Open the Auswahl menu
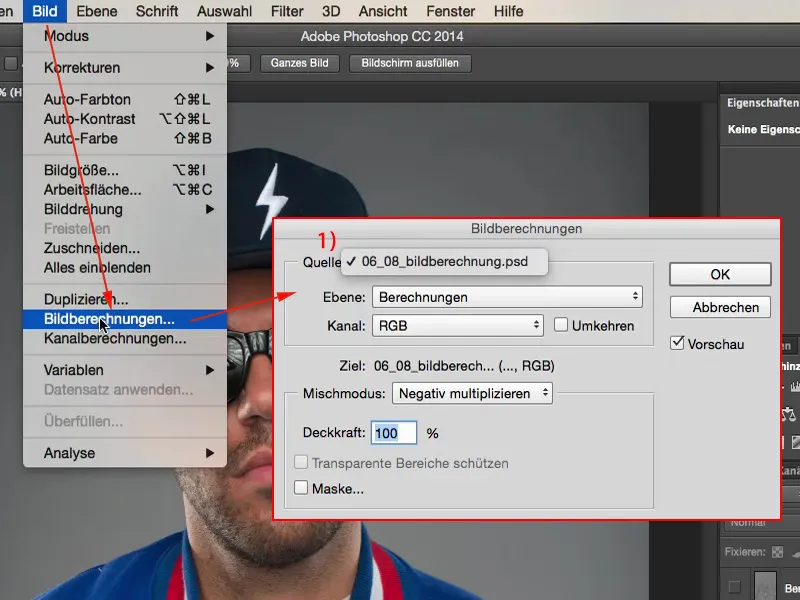Screen dimensions: 800x600 coord(224,11)
